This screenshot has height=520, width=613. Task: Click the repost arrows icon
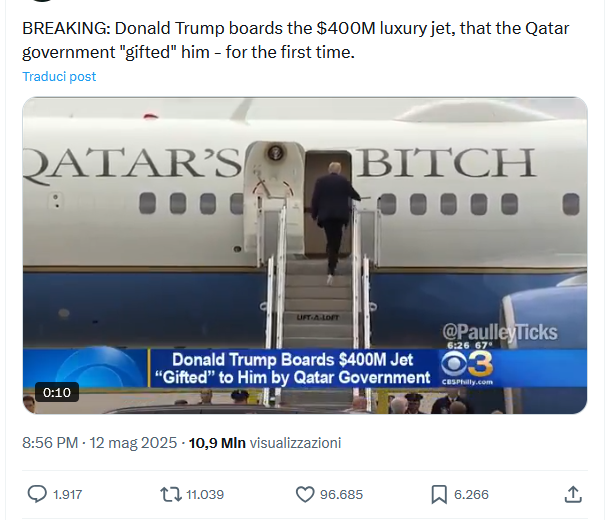(x=171, y=494)
